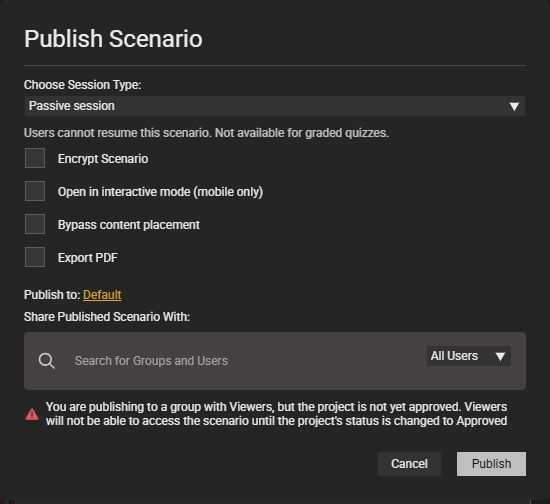Click the red warning triangle icon

pos(32,414)
